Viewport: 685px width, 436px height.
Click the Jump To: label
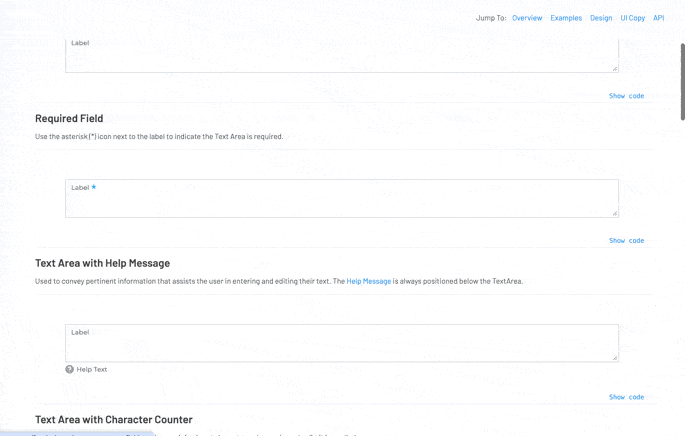point(491,18)
